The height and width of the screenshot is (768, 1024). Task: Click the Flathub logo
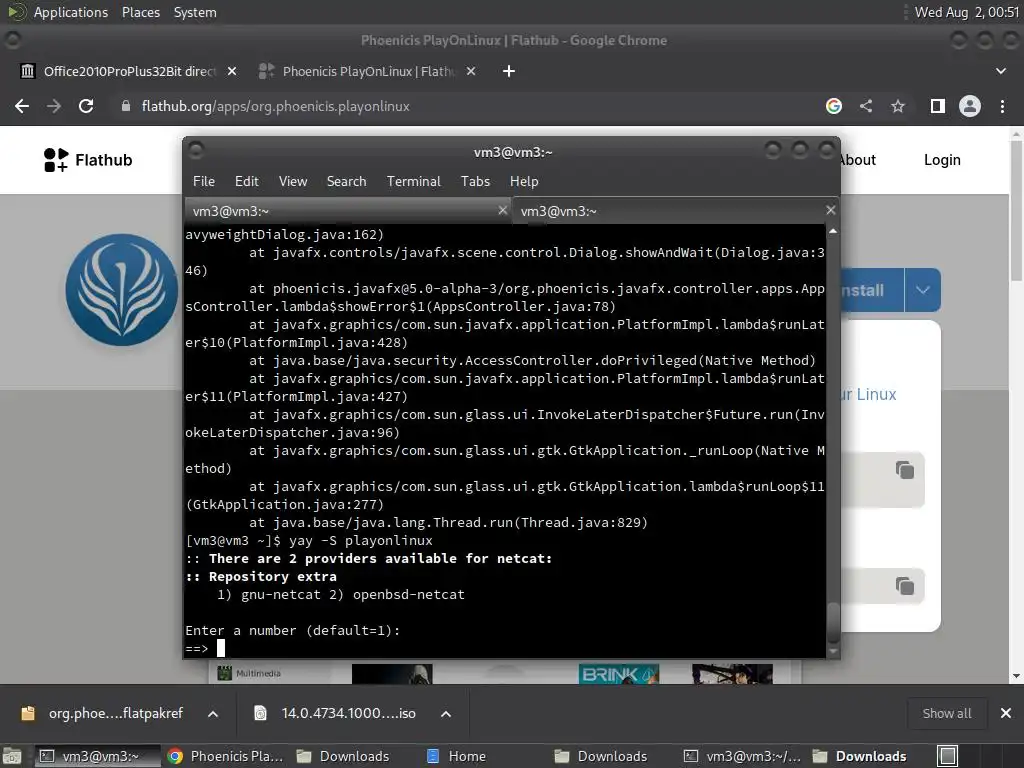pos(88,160)
